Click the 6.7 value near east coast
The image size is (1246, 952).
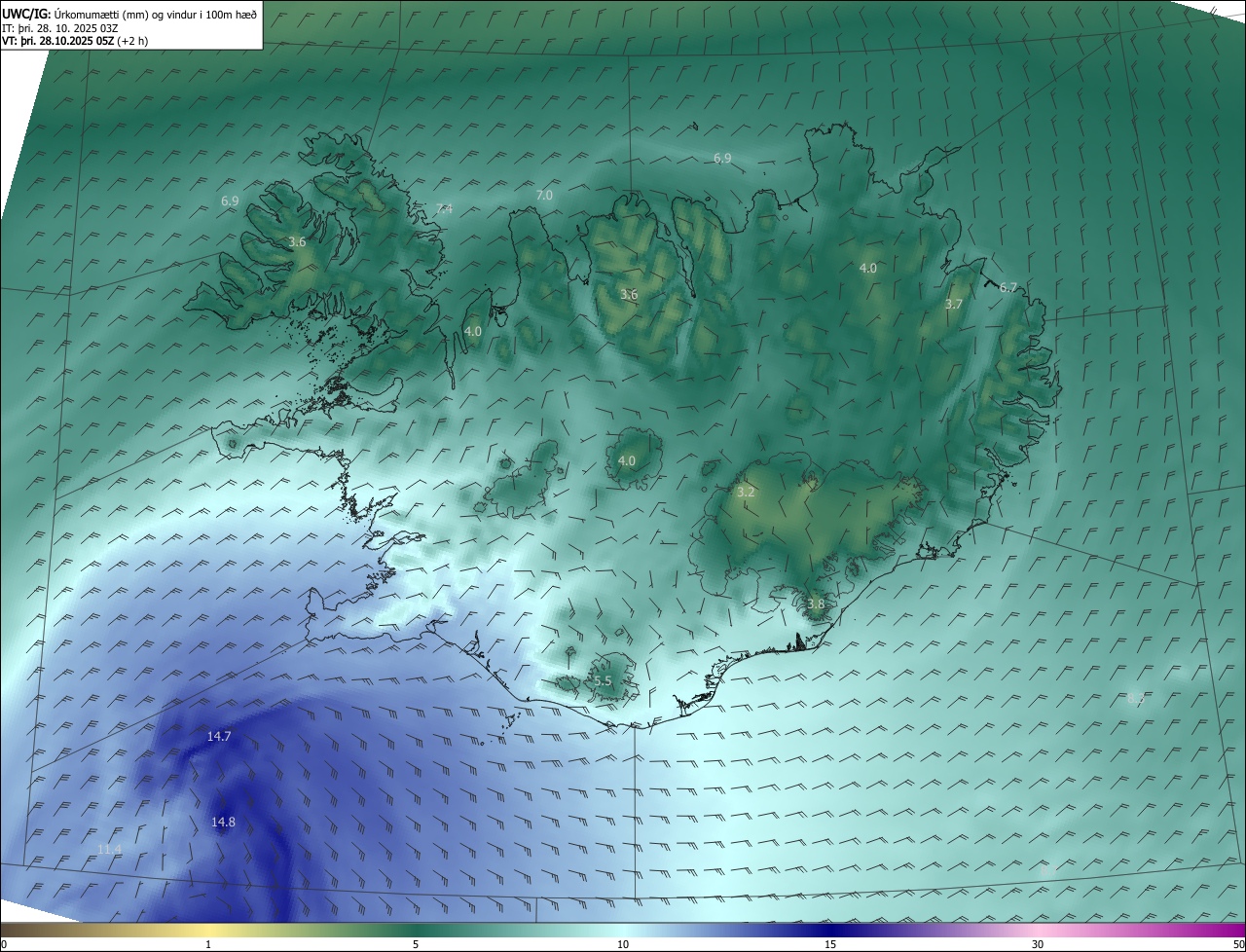coord(1008,287)
